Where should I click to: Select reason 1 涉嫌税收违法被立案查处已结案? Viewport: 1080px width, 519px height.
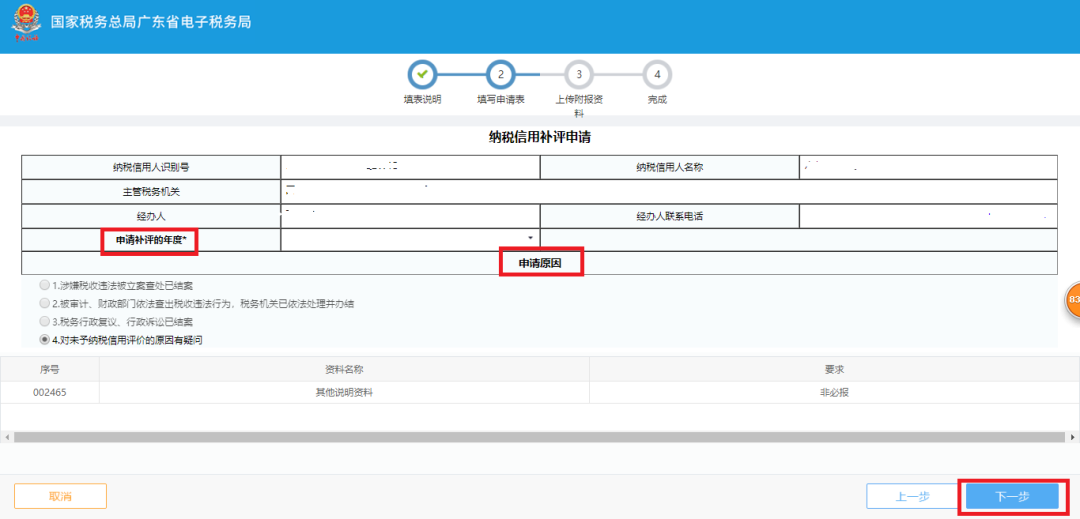[45, 285]
